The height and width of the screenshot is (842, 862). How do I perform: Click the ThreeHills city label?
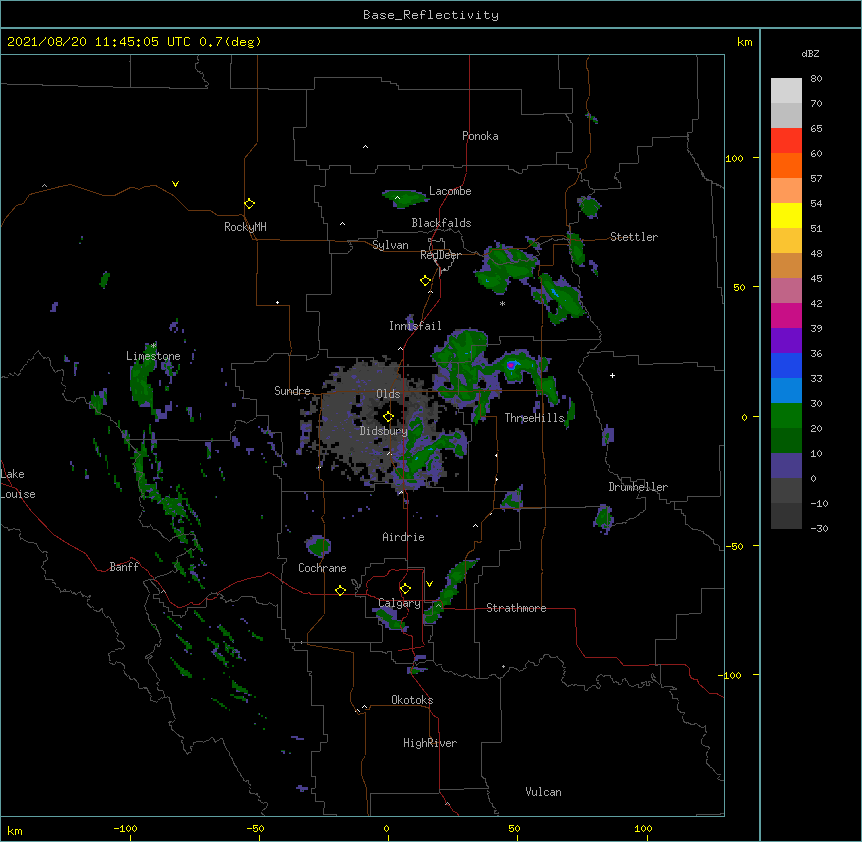[534, 418]
